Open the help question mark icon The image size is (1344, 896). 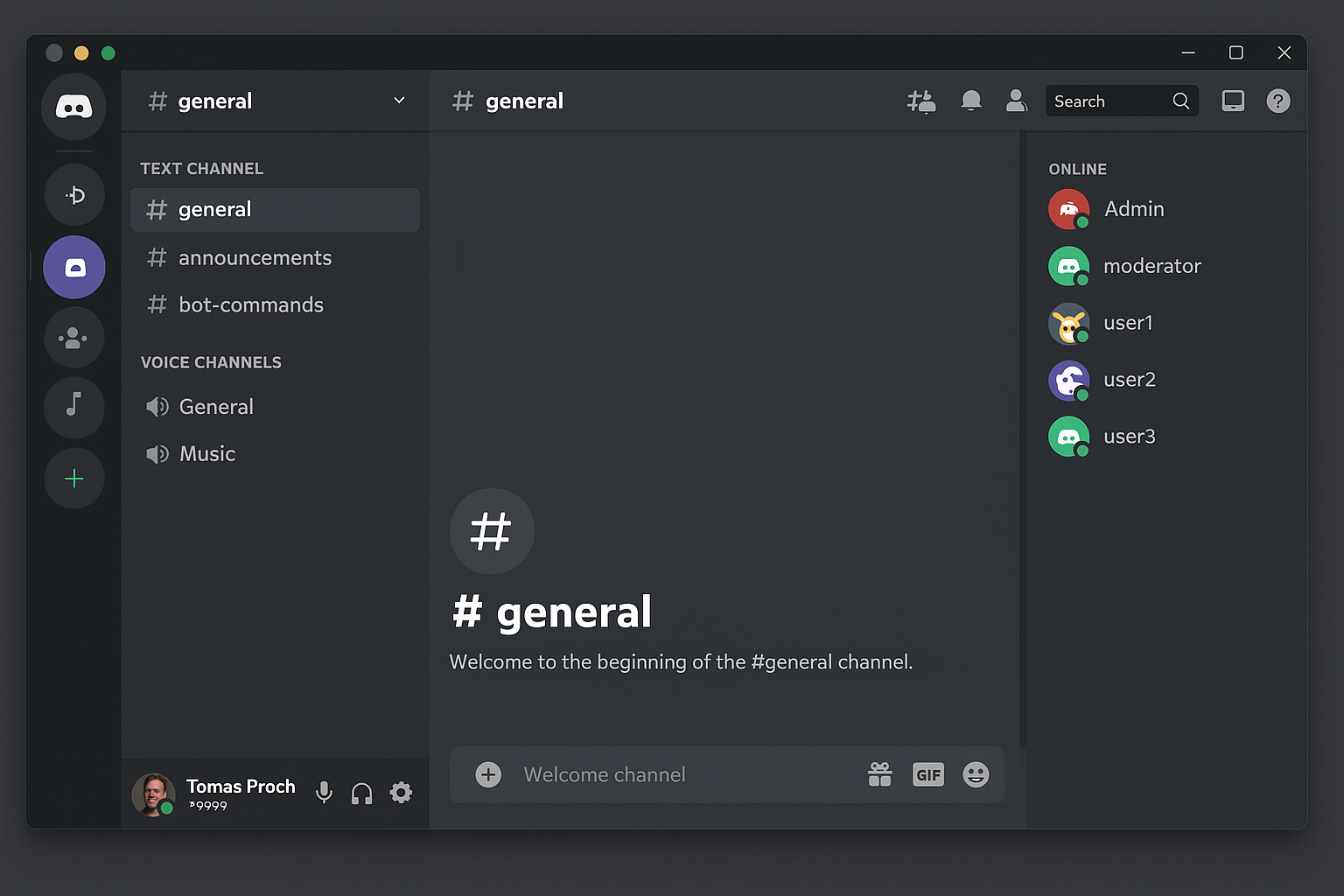pyautogui.click(x=1278, y=101)
